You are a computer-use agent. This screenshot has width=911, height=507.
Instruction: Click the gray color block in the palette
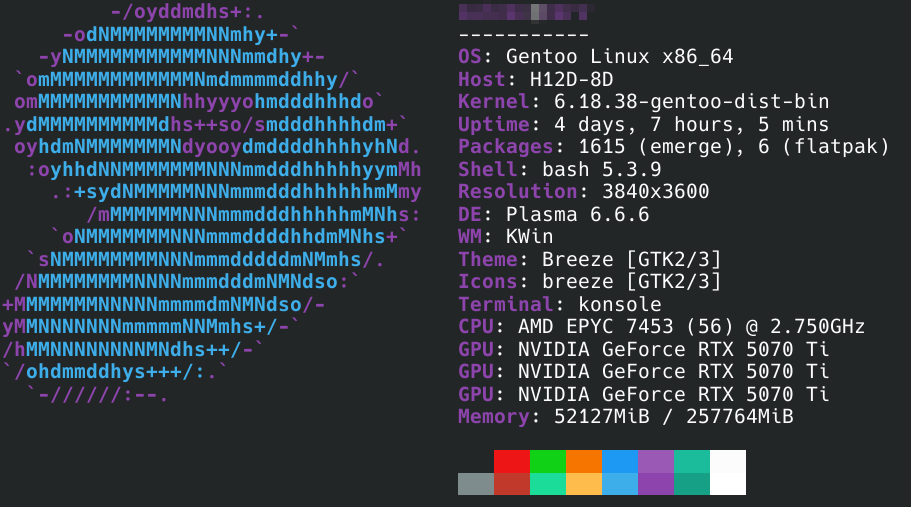pos(476,484)
